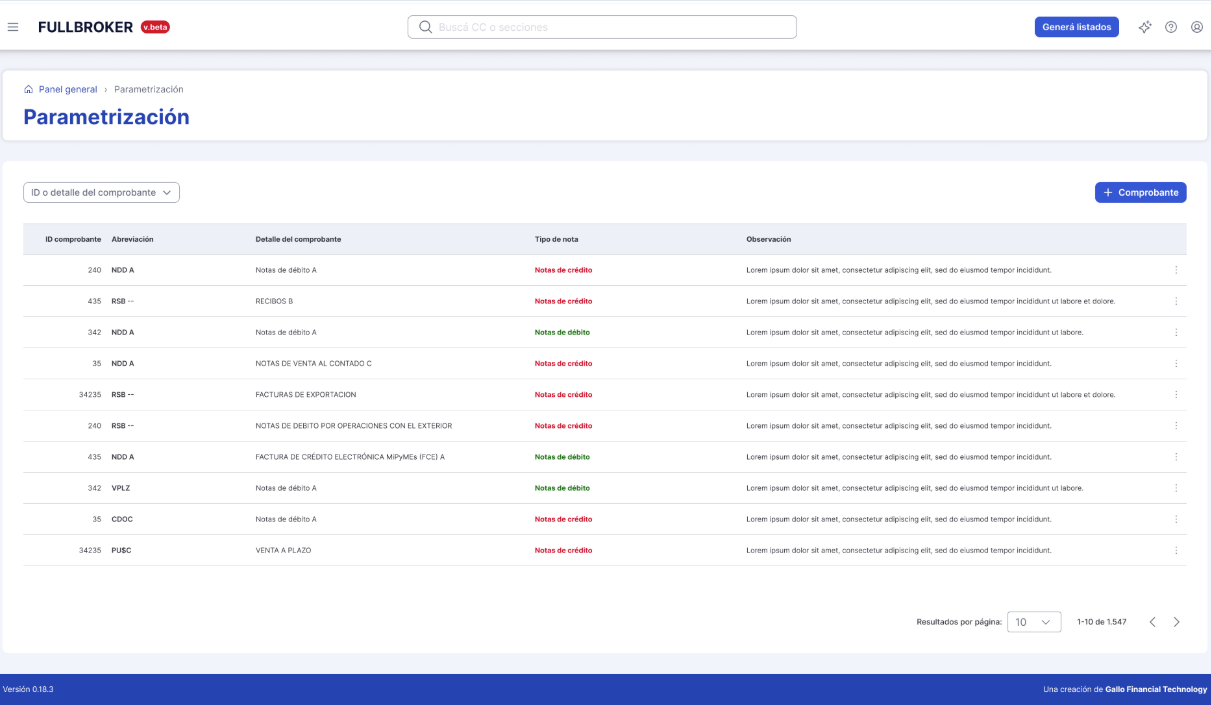Click the ID comprobante column header
1211x705 pixels.
(x=73, y=239)
